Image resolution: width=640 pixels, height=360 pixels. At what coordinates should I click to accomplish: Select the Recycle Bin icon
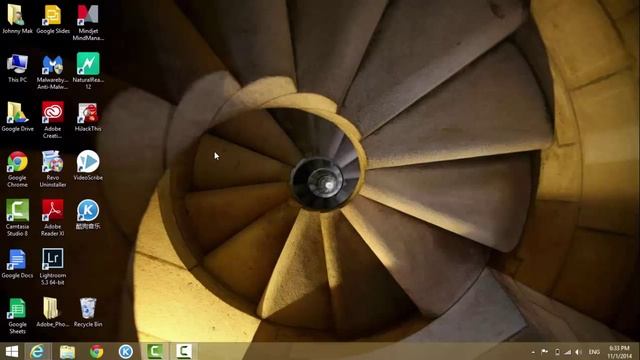(88, 312)
